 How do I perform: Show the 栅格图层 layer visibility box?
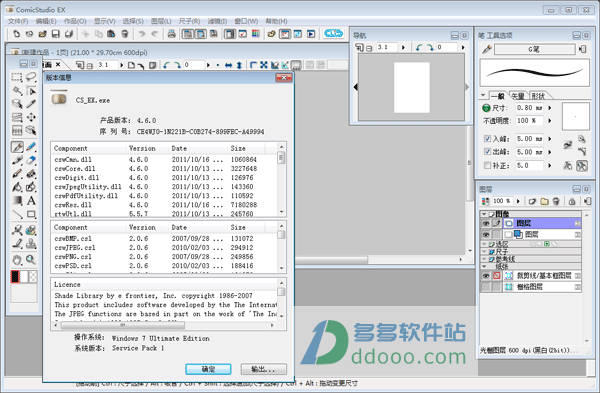point(486,287)
